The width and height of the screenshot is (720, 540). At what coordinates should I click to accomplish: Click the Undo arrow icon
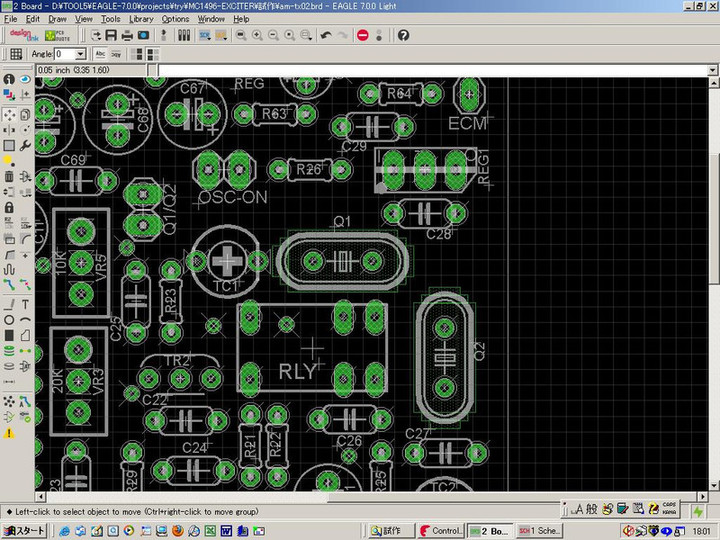(326, 35)
